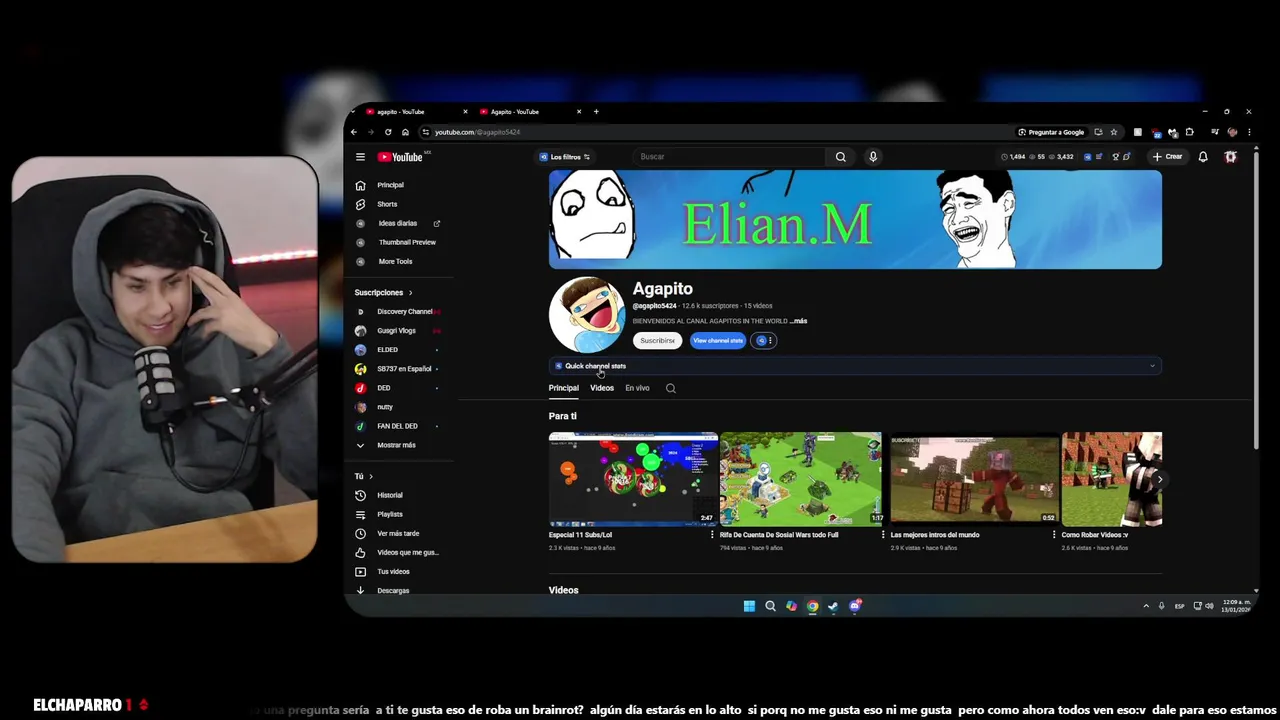This screenshot has height=720, width=1280.
Task: Open Discord from the taskbar
Action: 854,606
